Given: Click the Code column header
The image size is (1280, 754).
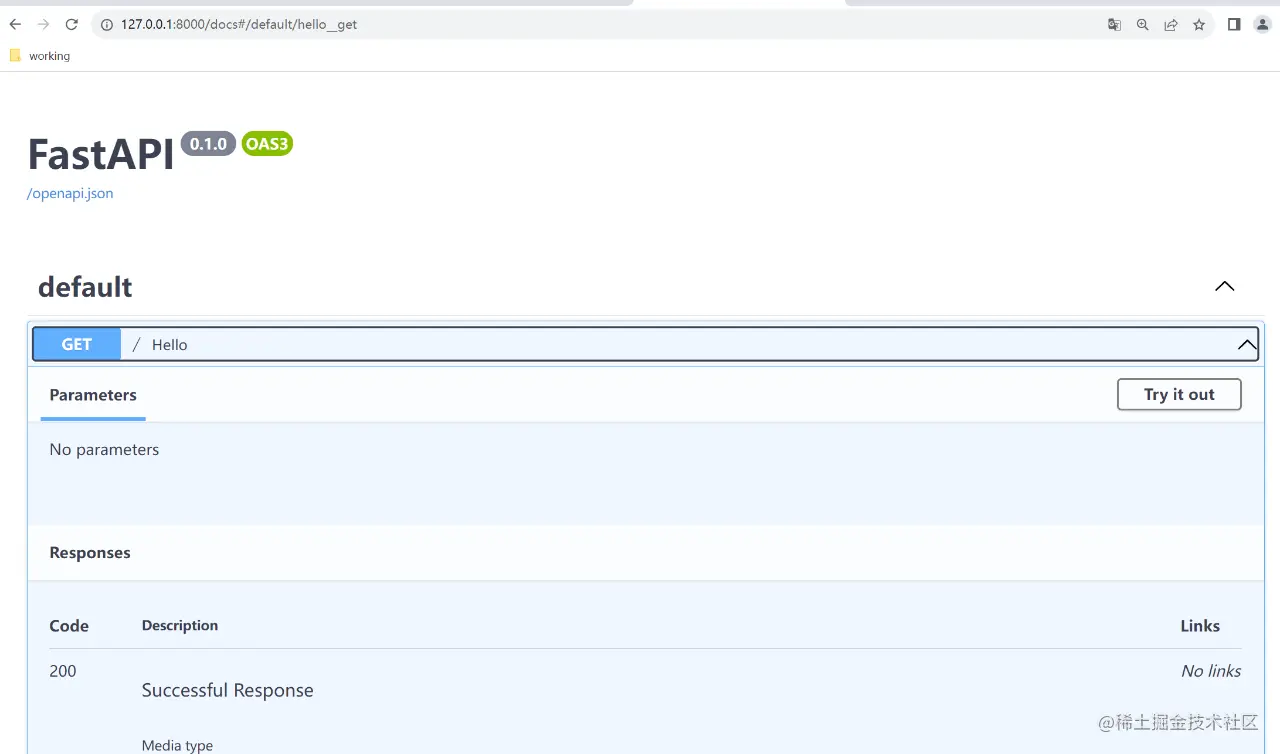Looking at the screenshot, I should click(x=69, y=626).
